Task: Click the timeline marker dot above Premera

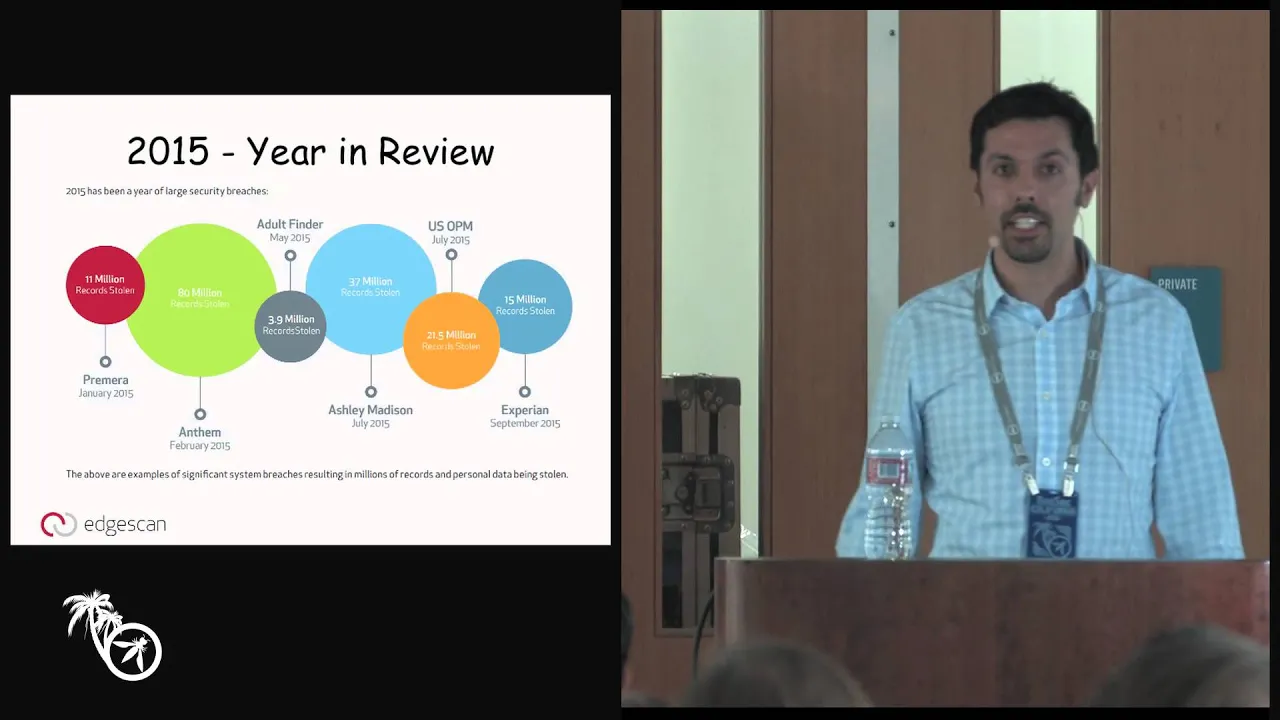Action: tap(105, 362)
